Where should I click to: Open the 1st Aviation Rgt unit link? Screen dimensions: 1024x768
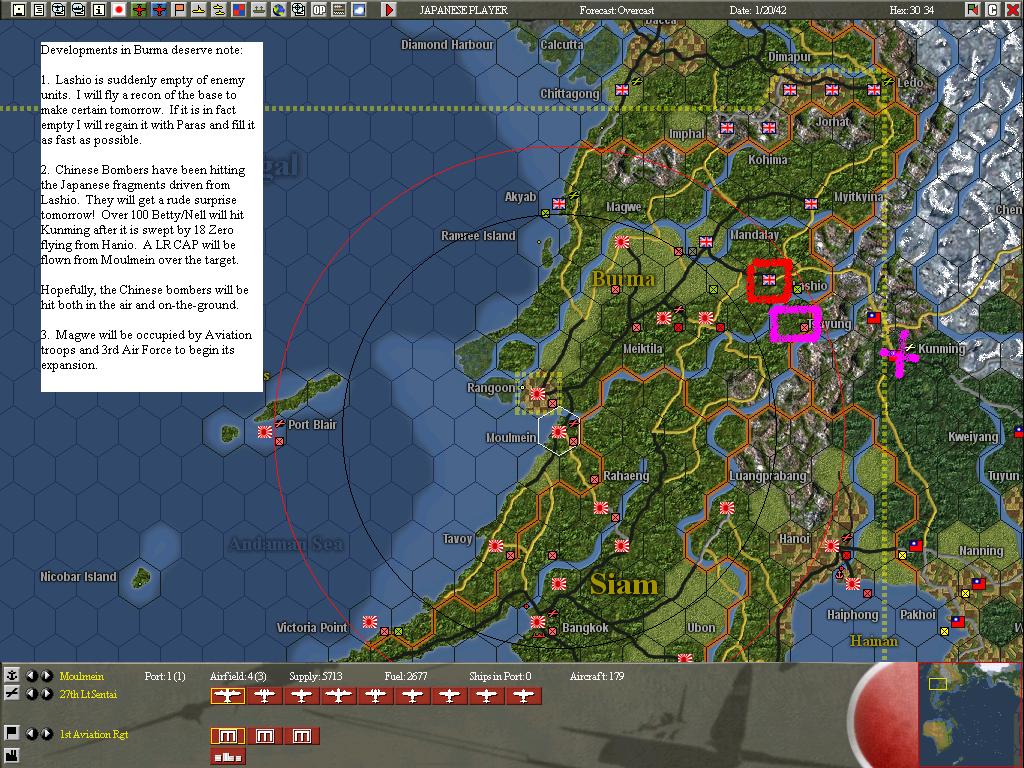click(x=94, y=734)
